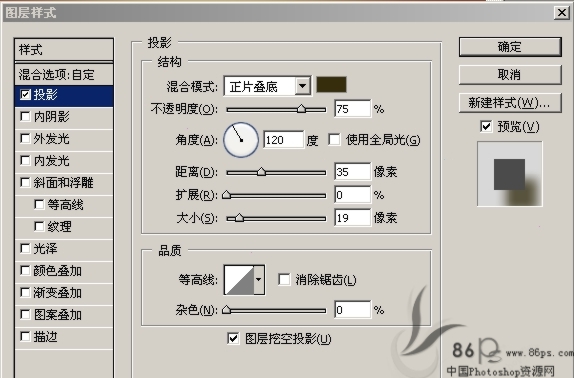Click the 角度 value field 120
The width and height of the screenshot is (574, 378).
click(x=283, y=140)
